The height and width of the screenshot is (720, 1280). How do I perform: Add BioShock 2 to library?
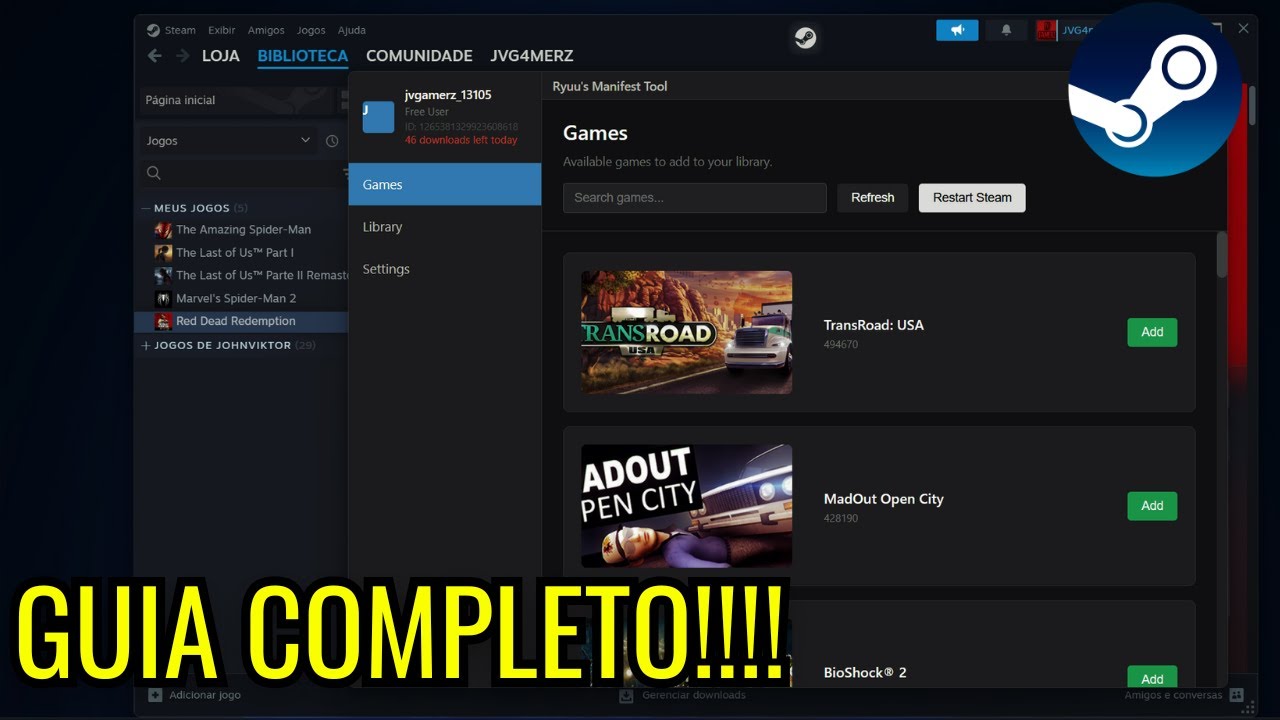click(1152, 677)
